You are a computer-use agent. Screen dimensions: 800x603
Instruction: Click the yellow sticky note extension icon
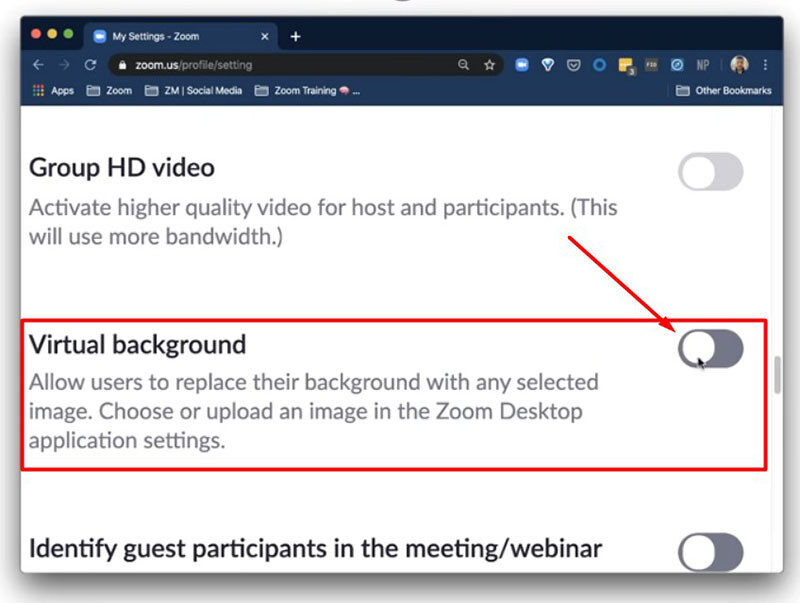[626, 66]
